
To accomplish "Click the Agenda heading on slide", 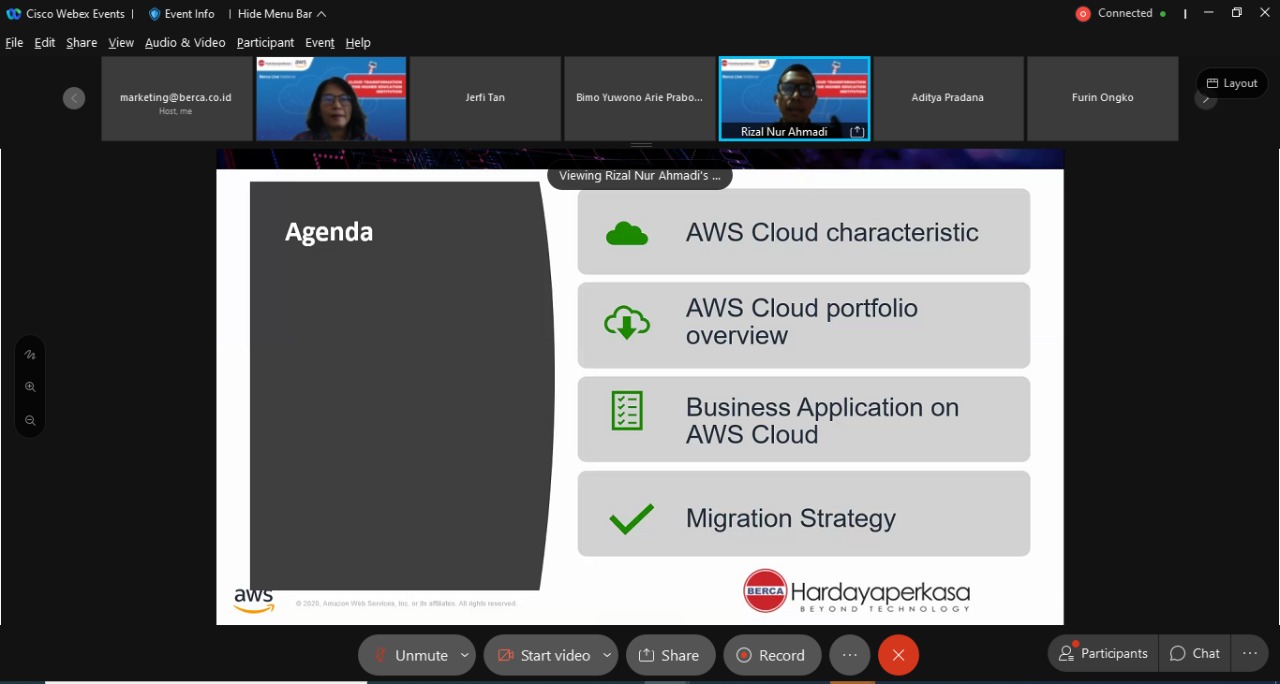I will point(329,232).
